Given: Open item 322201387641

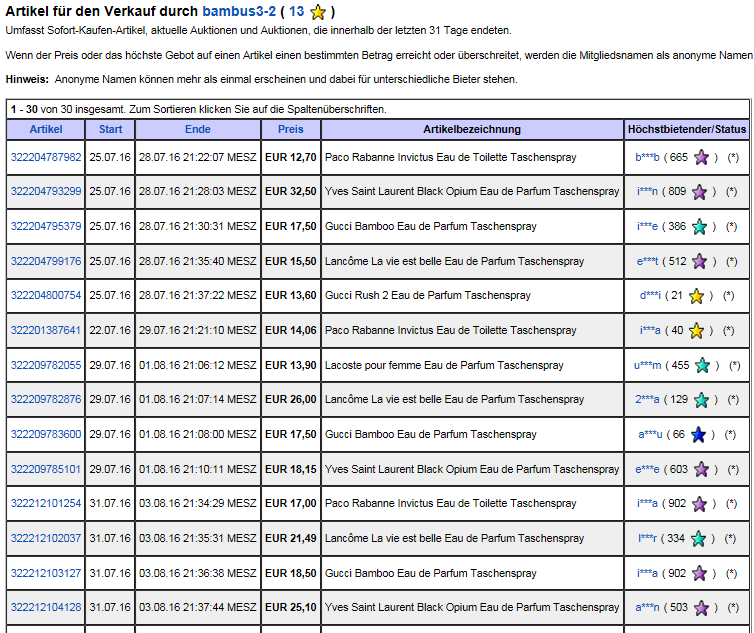Looking at the screenshot, I should pos(46,330).
